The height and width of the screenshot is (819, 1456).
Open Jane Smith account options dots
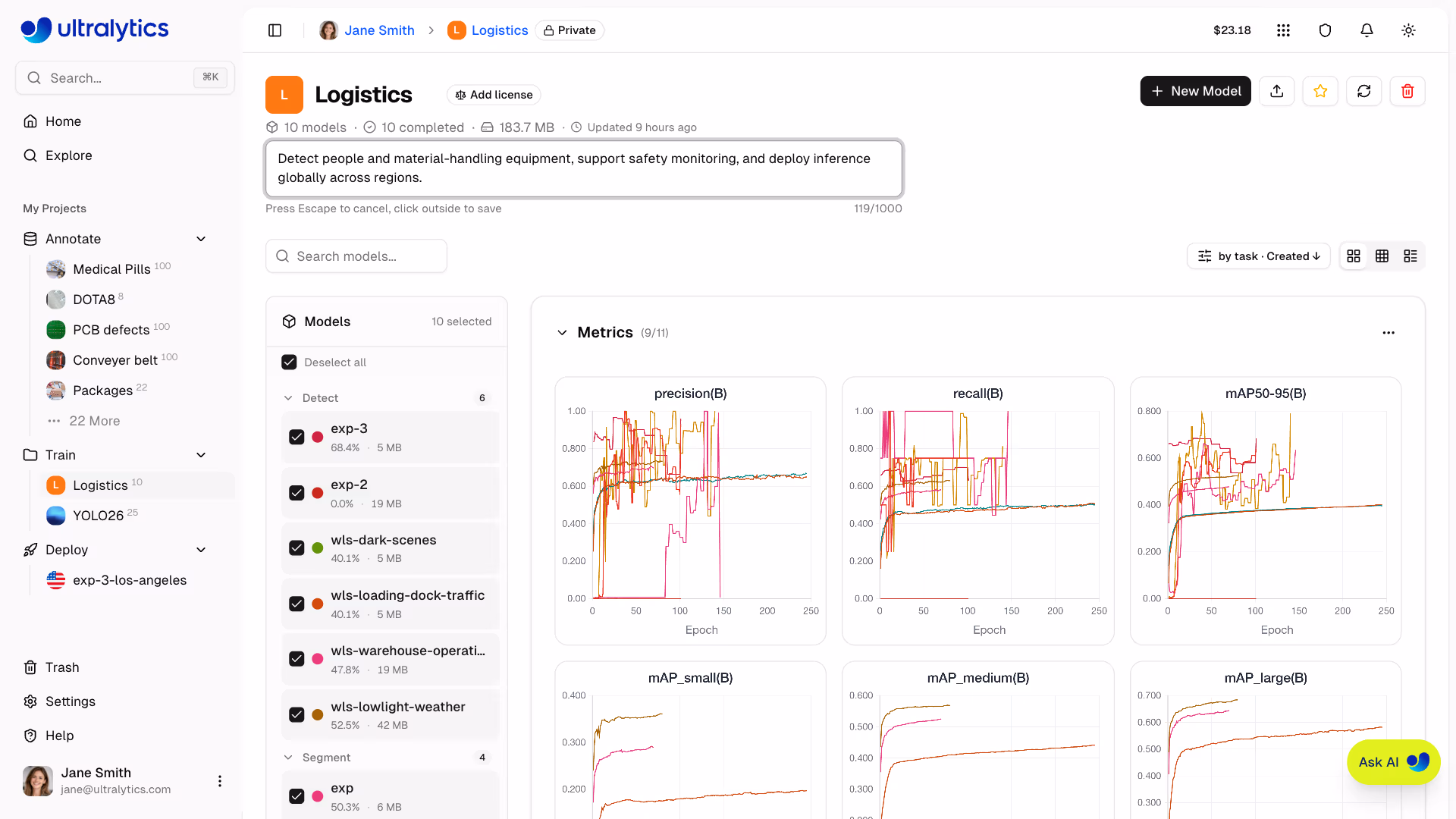coord(220,781)
